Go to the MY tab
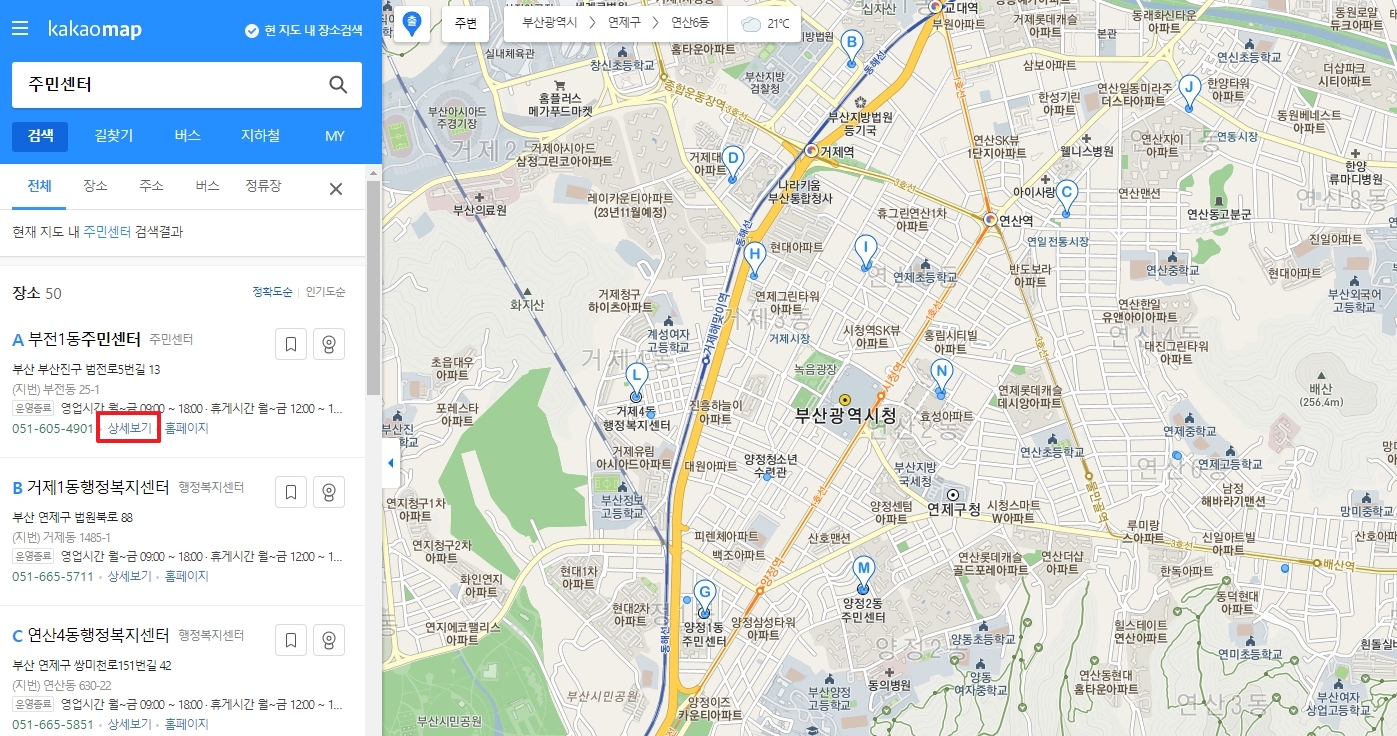 click(335, 136)
